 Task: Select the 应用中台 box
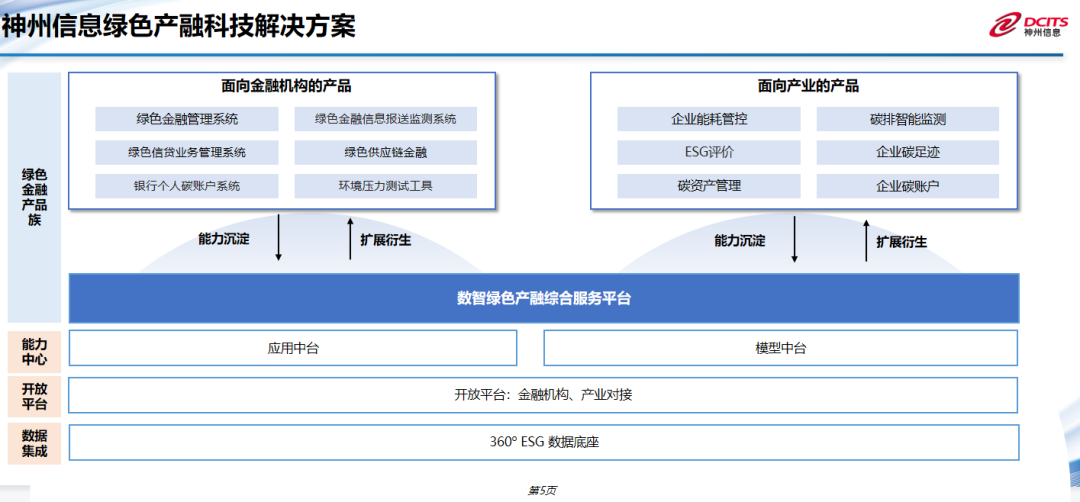pos(293,348)
